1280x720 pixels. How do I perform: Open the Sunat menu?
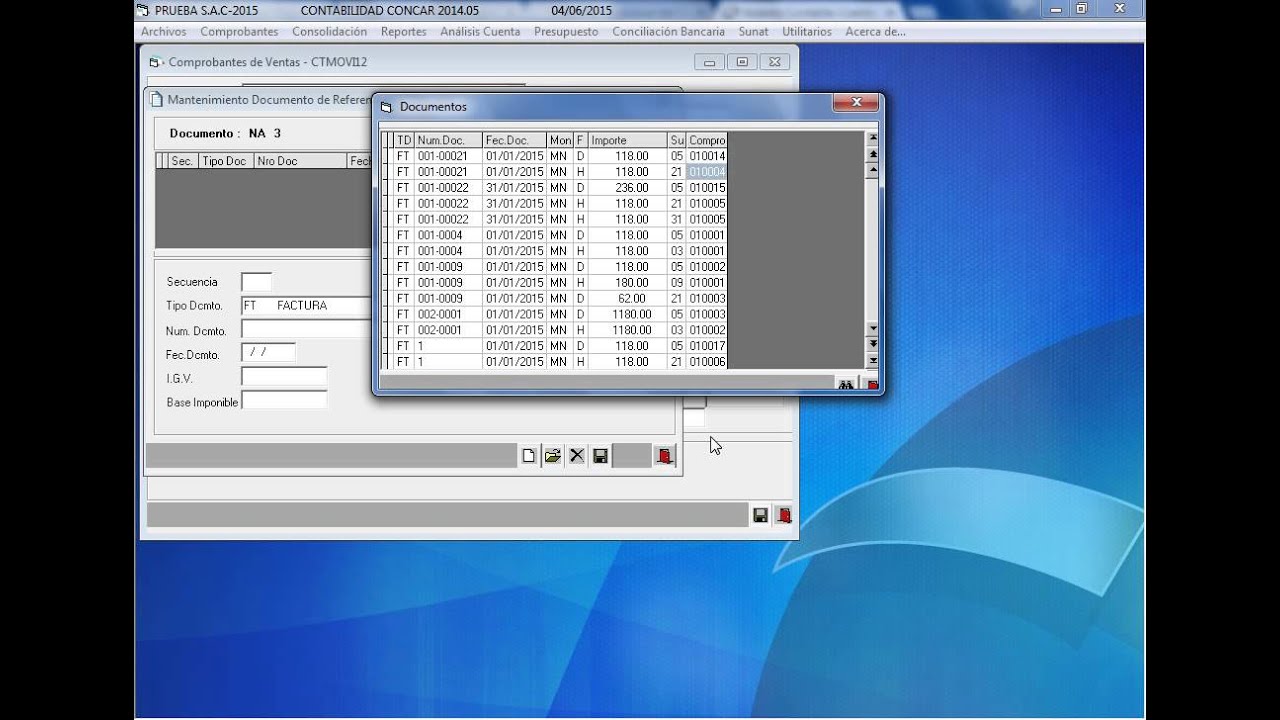pyautogui.click(x=753, y=31)
